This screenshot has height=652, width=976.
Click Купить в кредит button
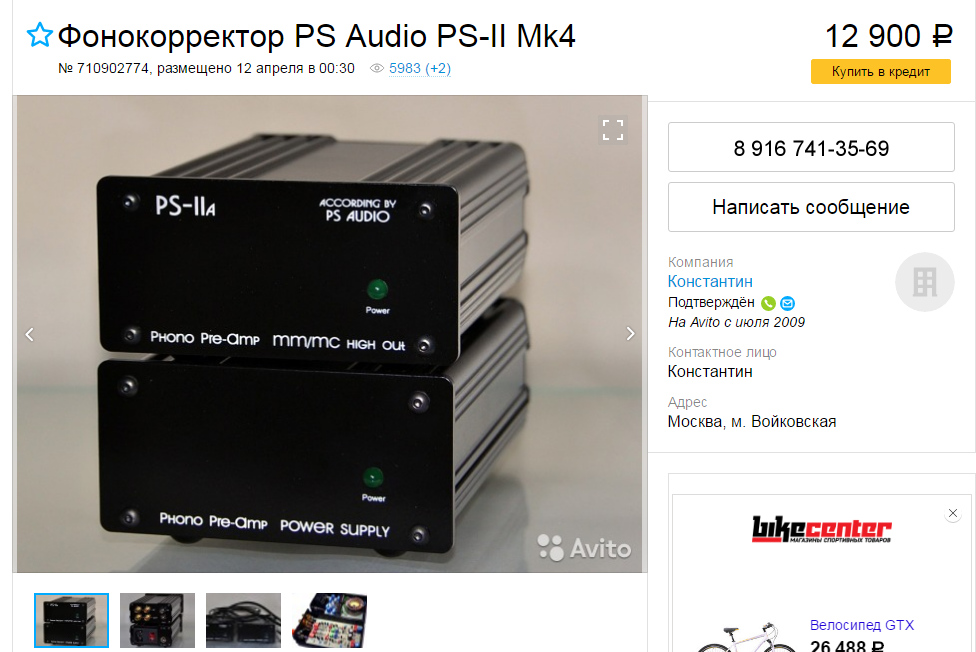880,72
